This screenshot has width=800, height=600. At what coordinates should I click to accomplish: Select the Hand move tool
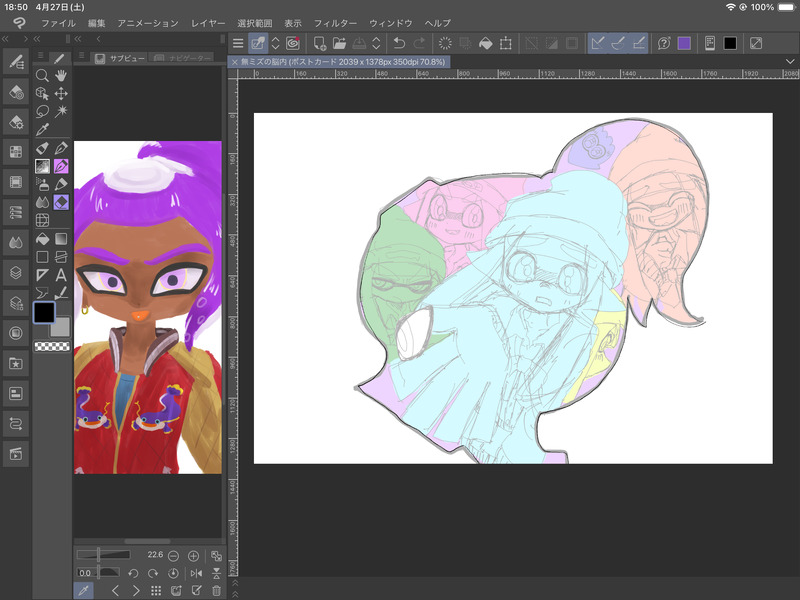pos(61,75)
